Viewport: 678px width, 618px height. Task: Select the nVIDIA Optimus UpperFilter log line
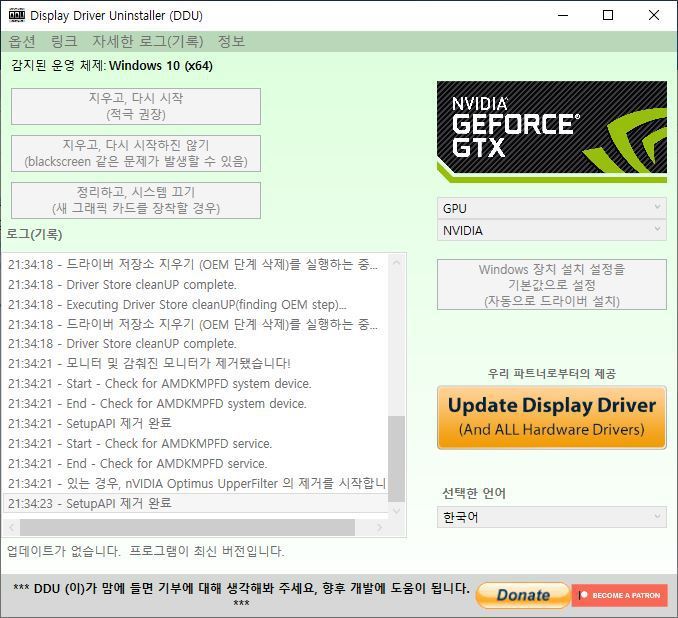pos(195,483)
